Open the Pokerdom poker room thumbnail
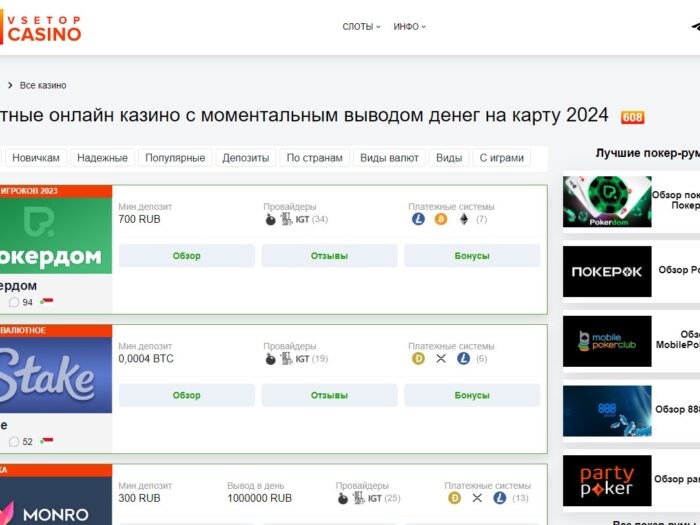The image size is (700, 525). click(607, 202)
